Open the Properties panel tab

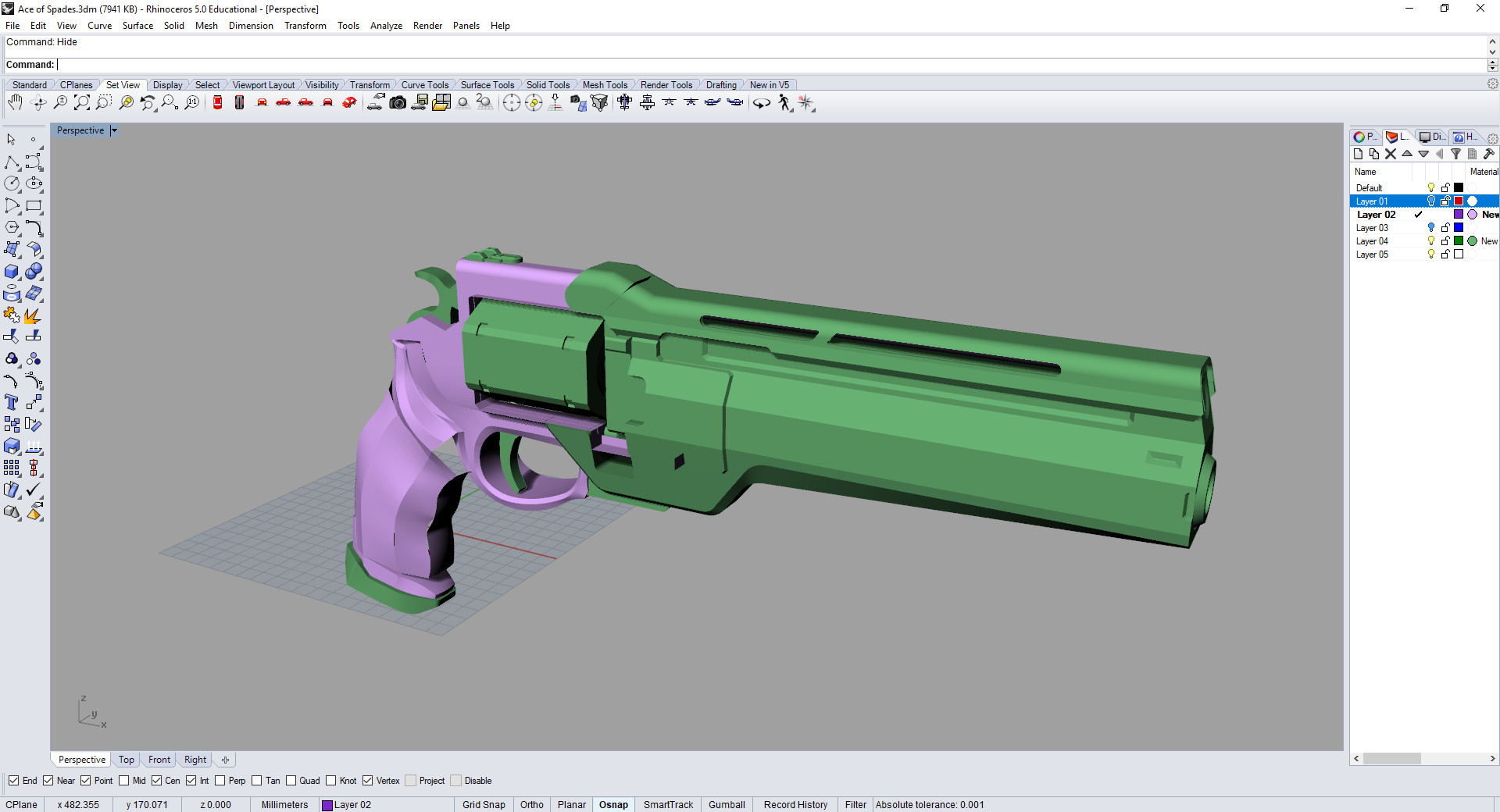(1365, 137)
